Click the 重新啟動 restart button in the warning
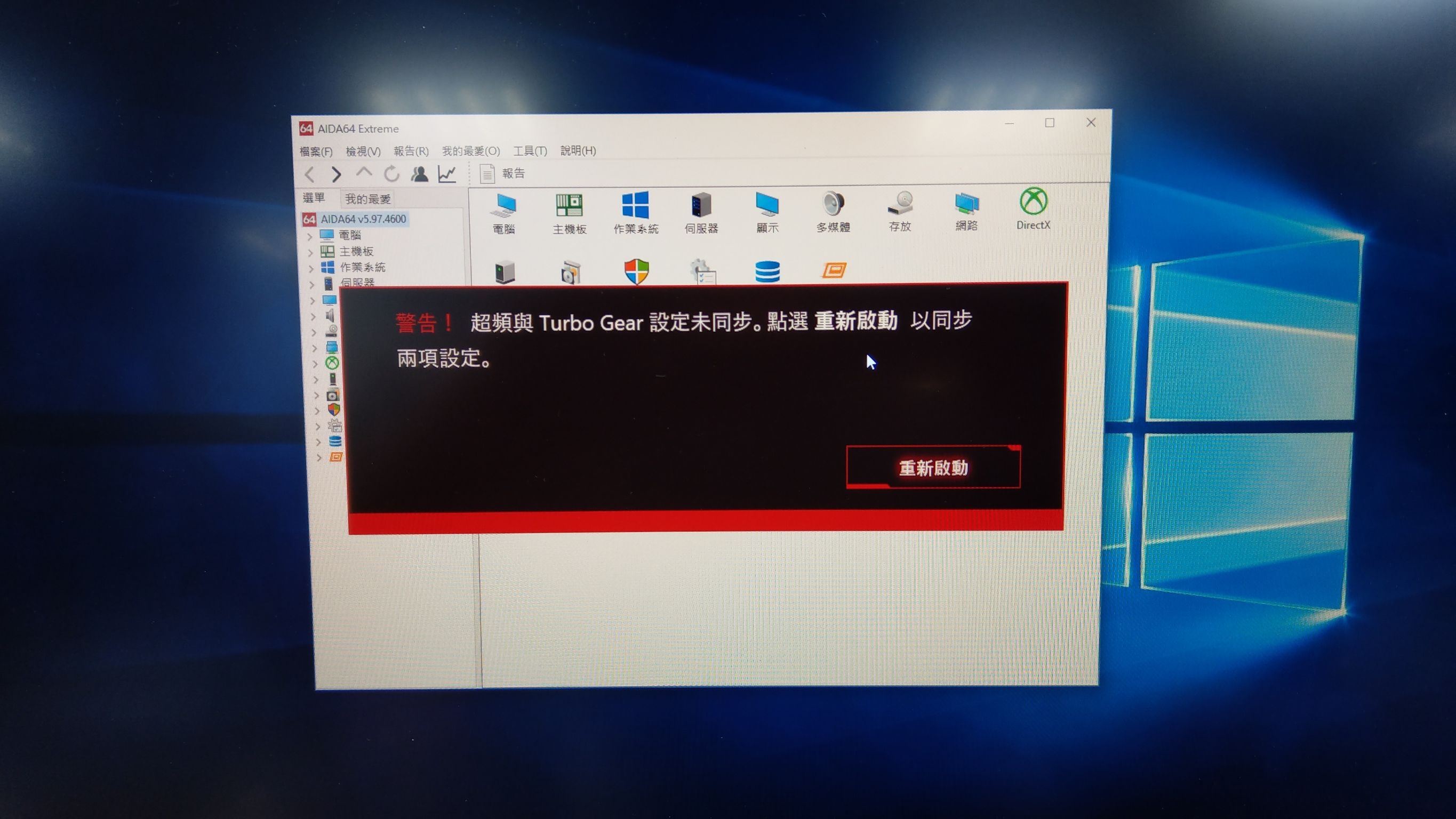Image resolution: width=1456 pixels, height=819 pixels. (933, 468)
